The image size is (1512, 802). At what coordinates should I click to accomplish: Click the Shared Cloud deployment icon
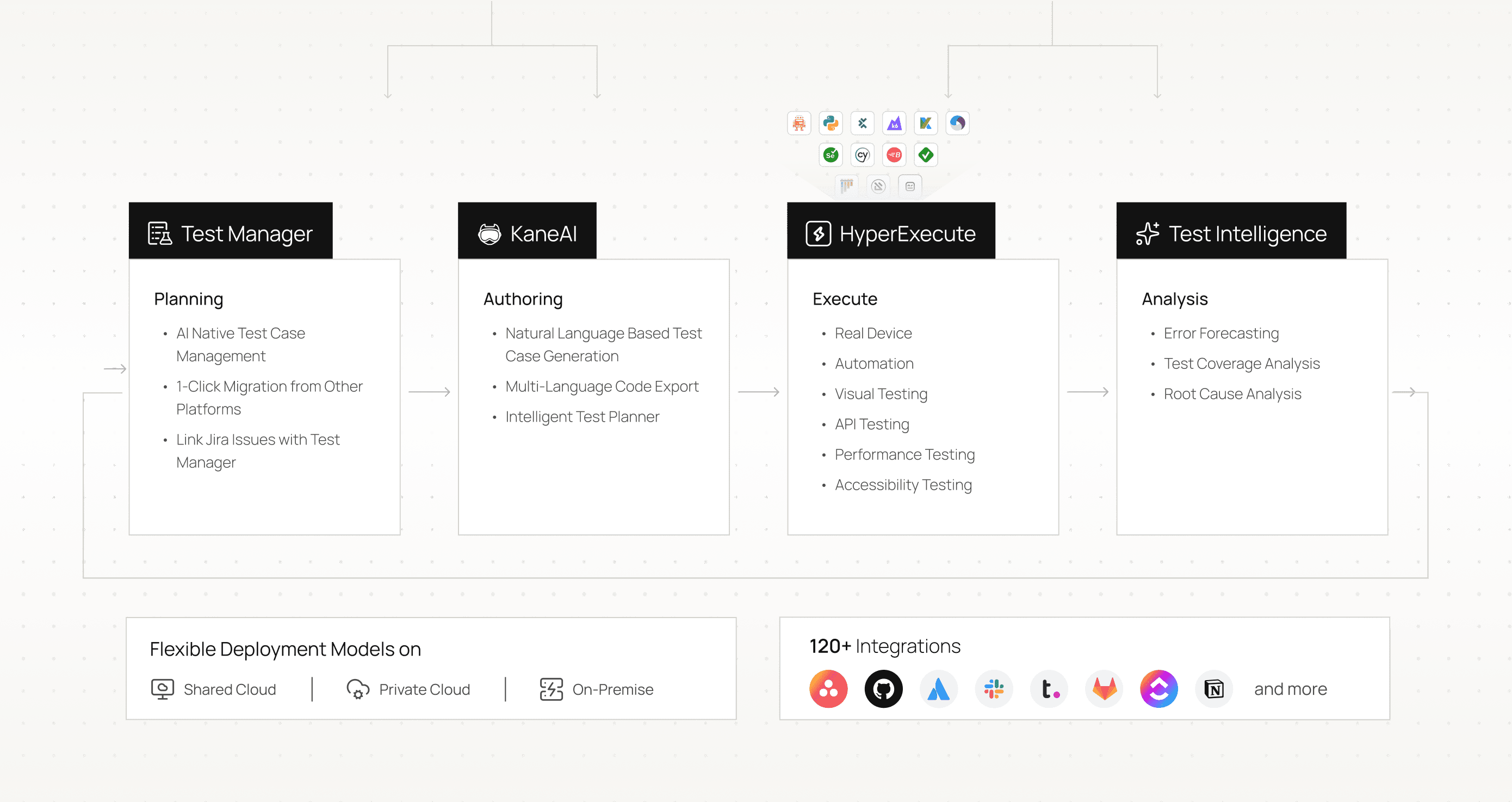coord(163,689)
